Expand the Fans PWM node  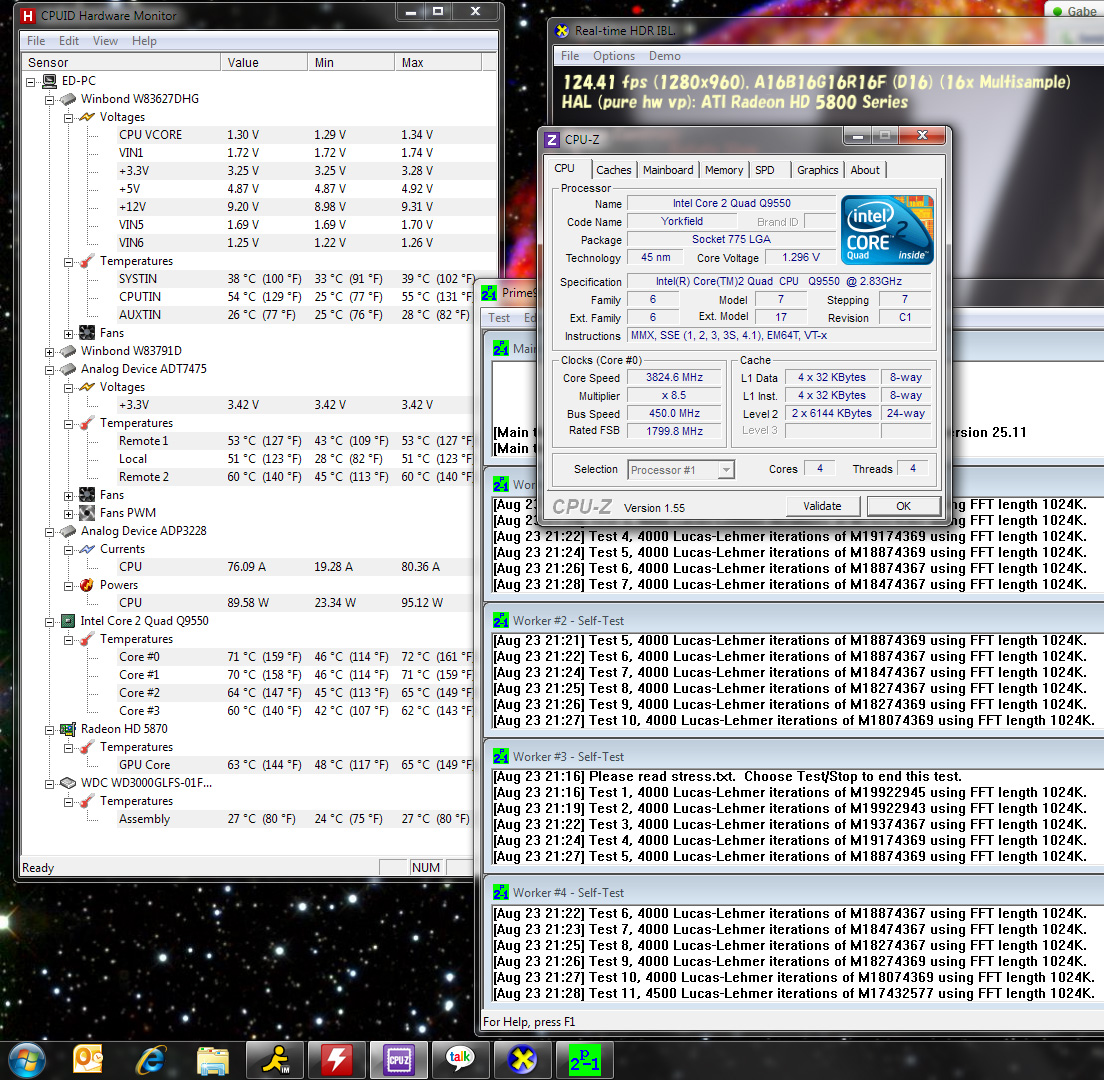point(68,514)
